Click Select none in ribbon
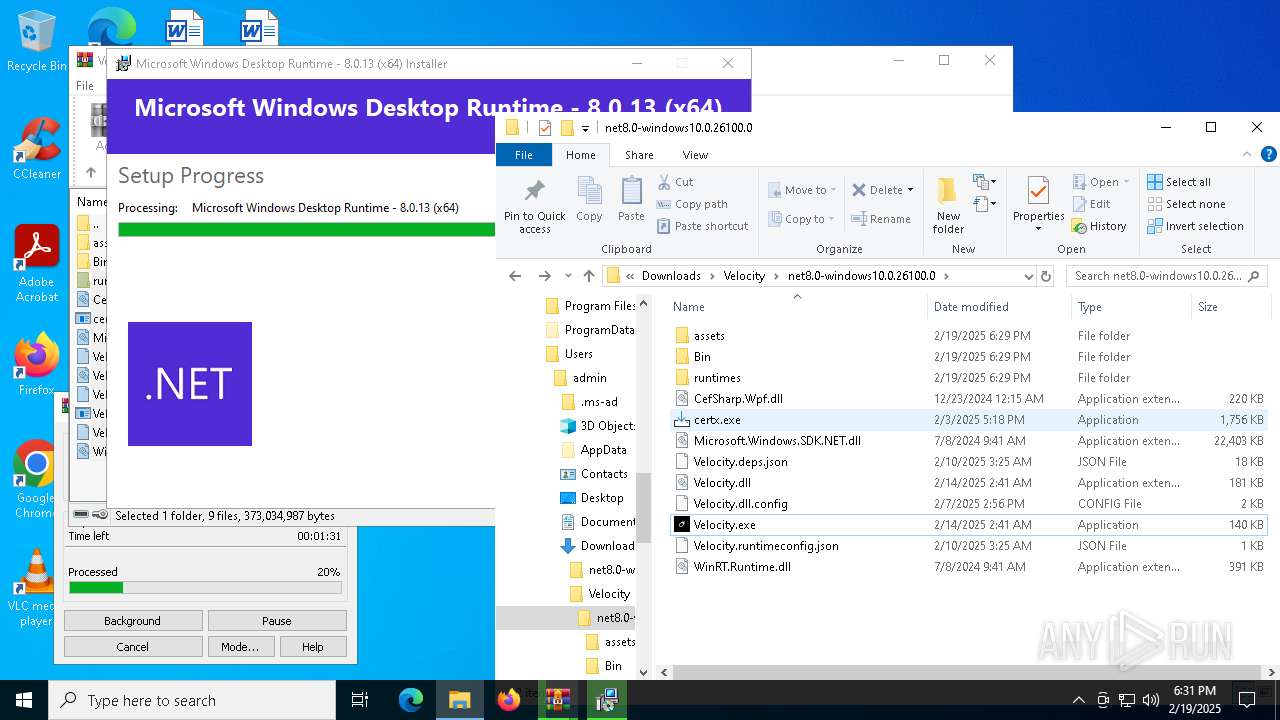 [x=1186, y=204]
